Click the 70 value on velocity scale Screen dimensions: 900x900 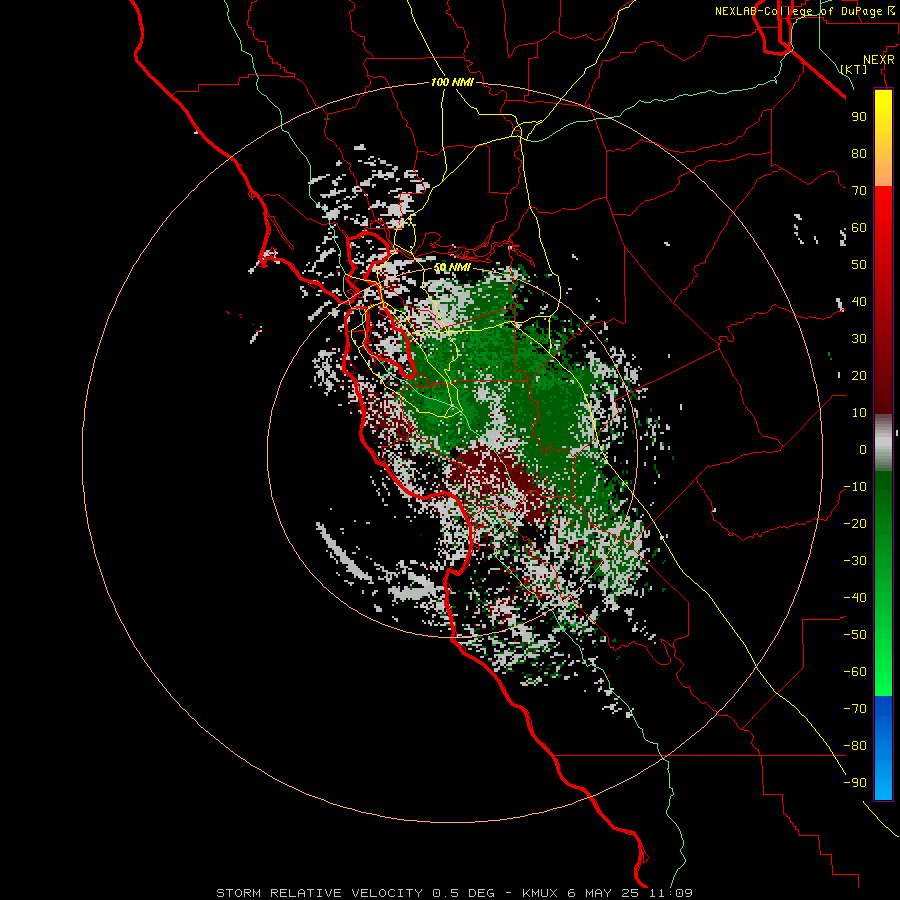[x=859, y=191]
